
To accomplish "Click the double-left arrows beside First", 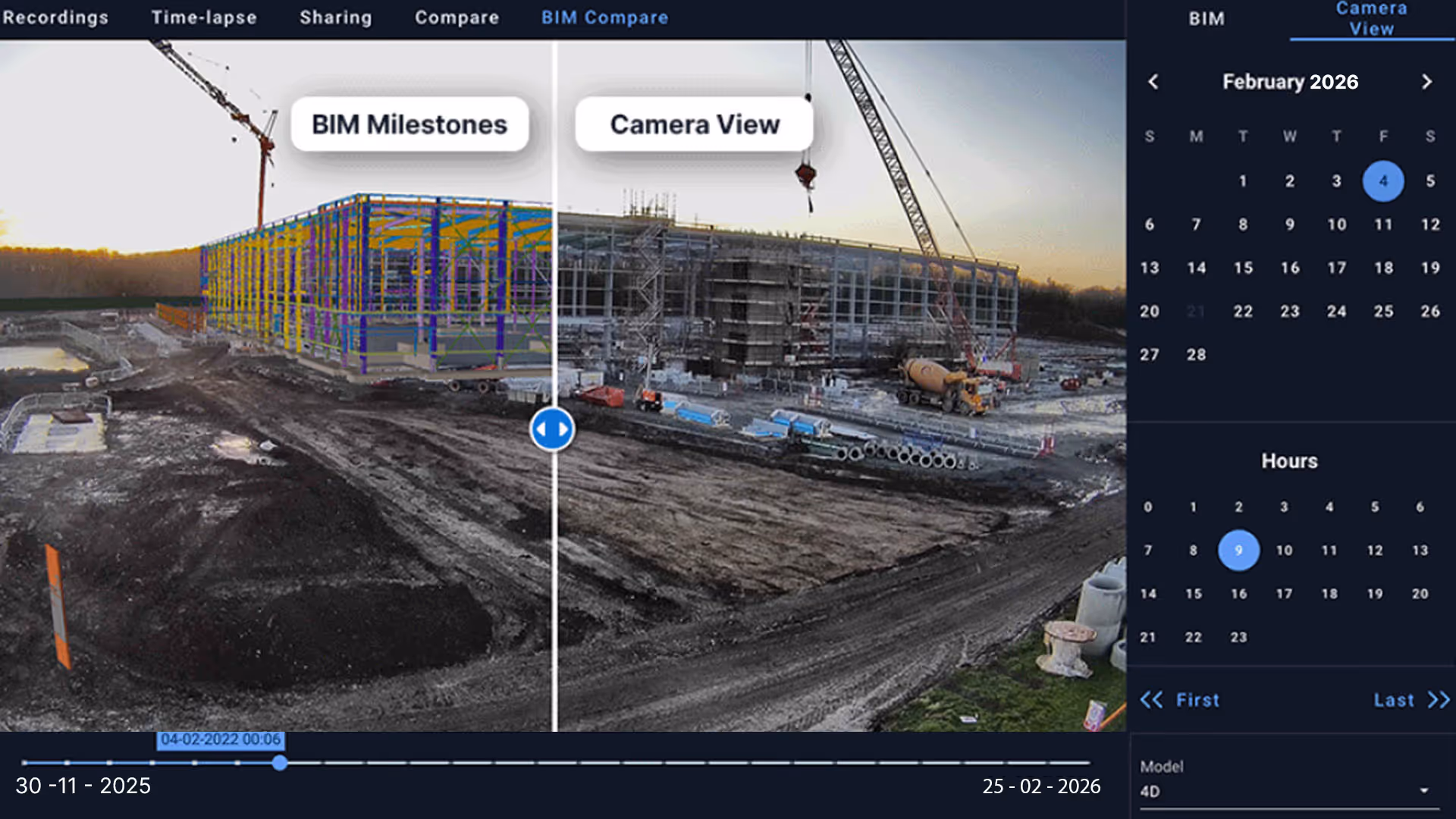I will pyautogui.click(x=1151, y=700).
